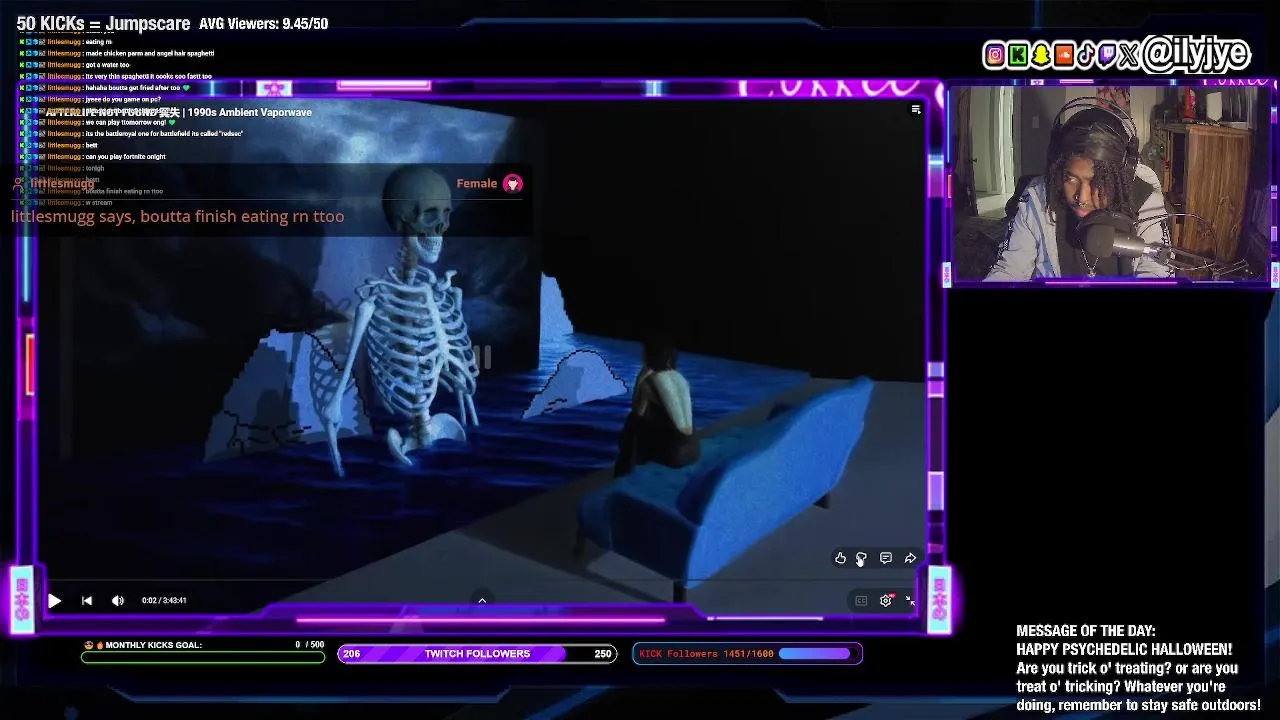Click the yellow Snapchat ghost icon
Viewport: 1280px width, 720px height.
(x=1041, y=55)
